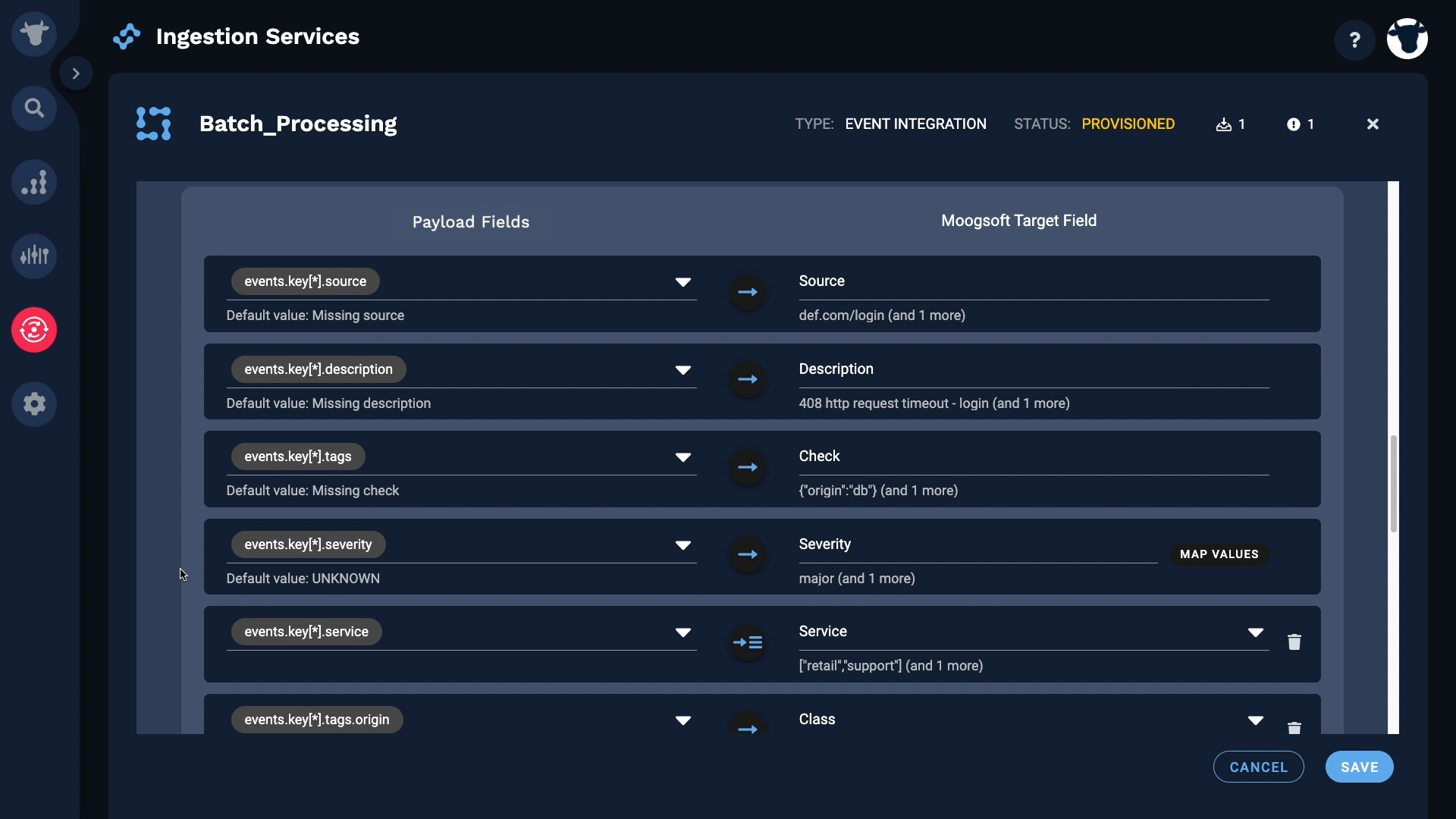1456x819 pixels.
Task: Open dropdown for events.key[*].service field
Action: [x=683, y=632]
